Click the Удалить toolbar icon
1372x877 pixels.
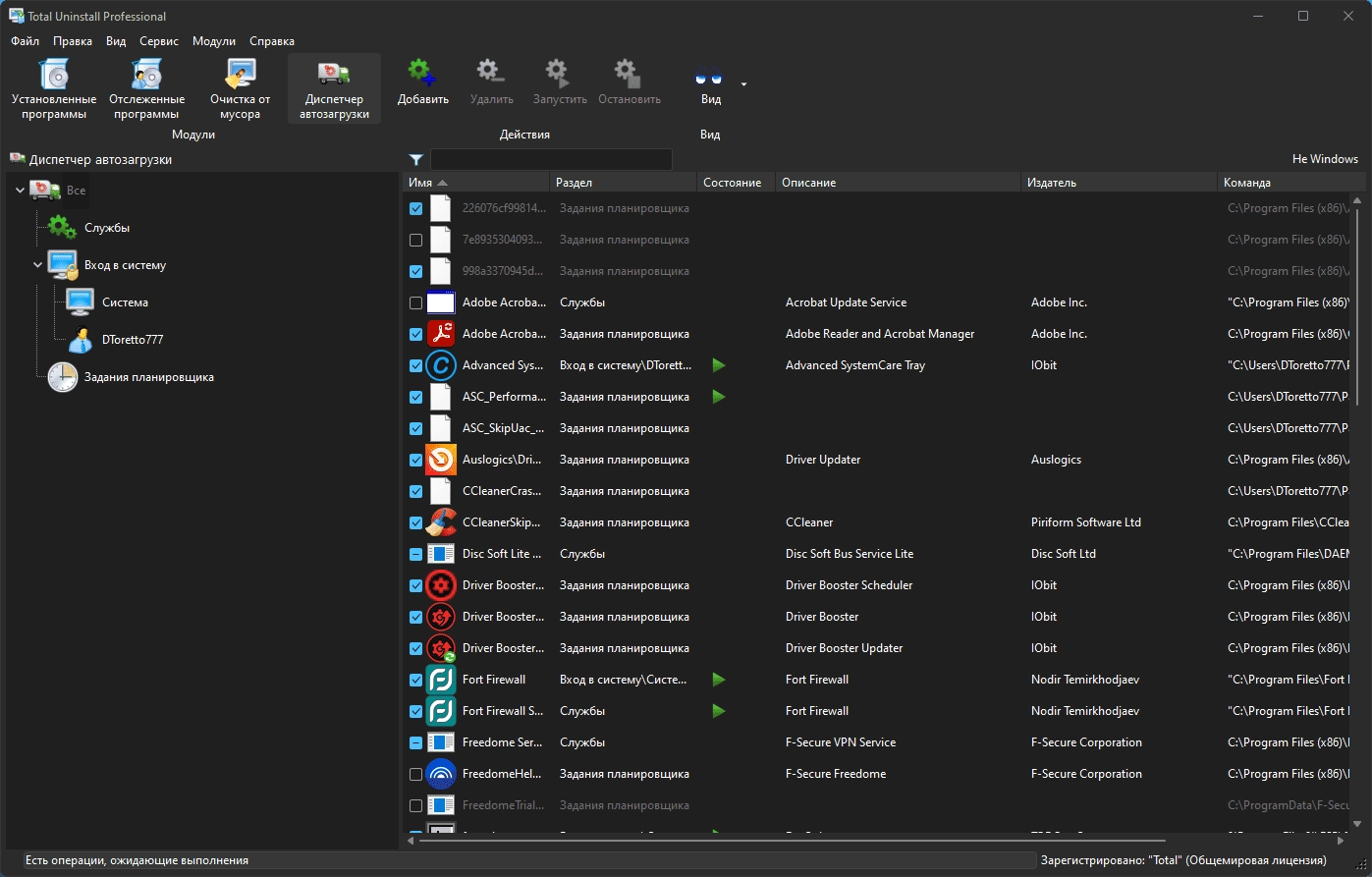click(491, 72)
